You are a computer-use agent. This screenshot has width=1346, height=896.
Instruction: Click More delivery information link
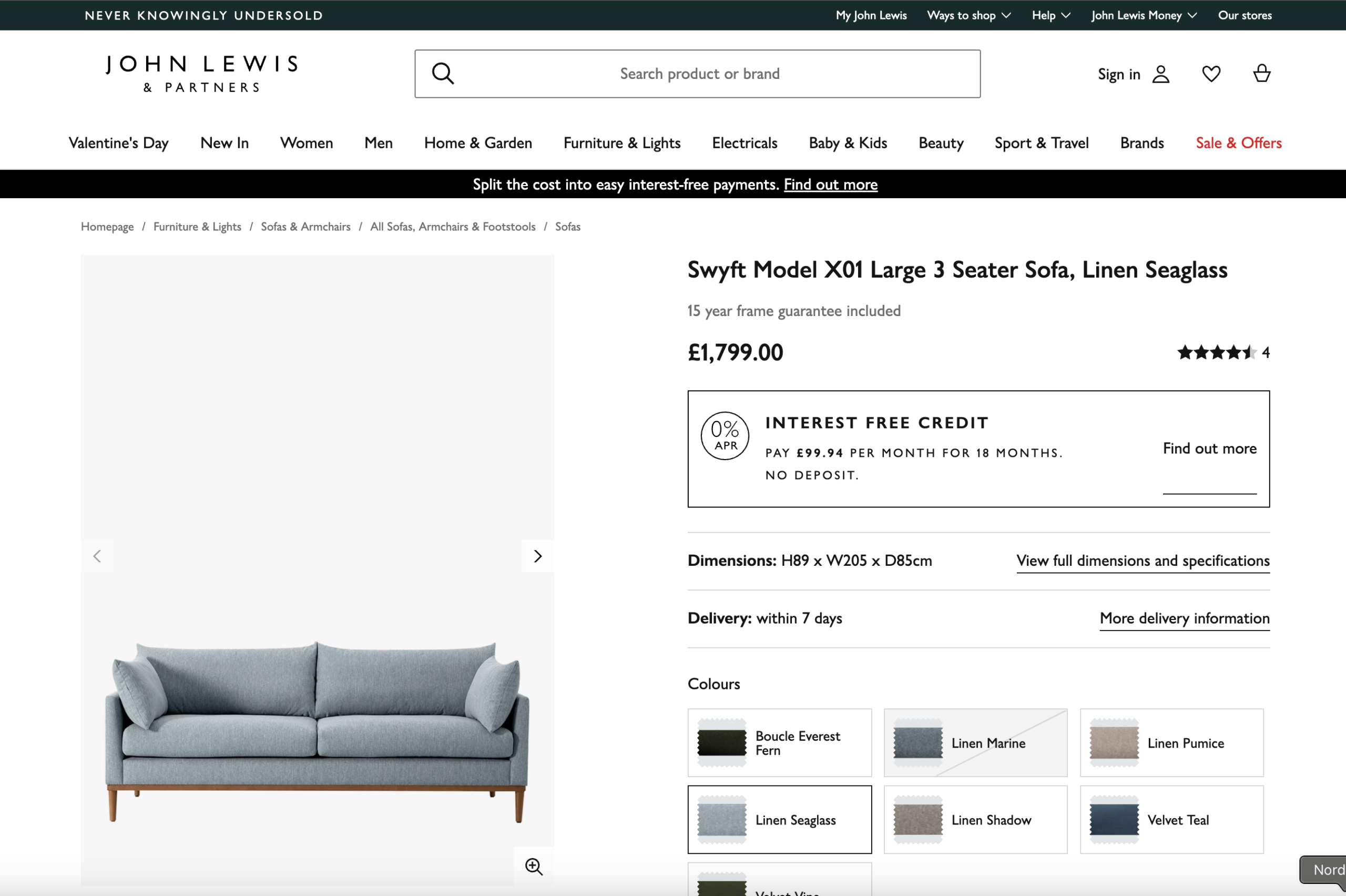click(x=1184, y=618)
